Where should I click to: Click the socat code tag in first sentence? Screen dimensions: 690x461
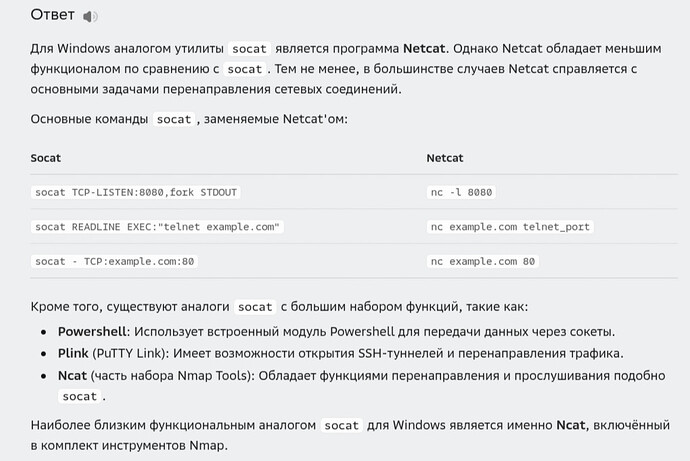point(255,48)
